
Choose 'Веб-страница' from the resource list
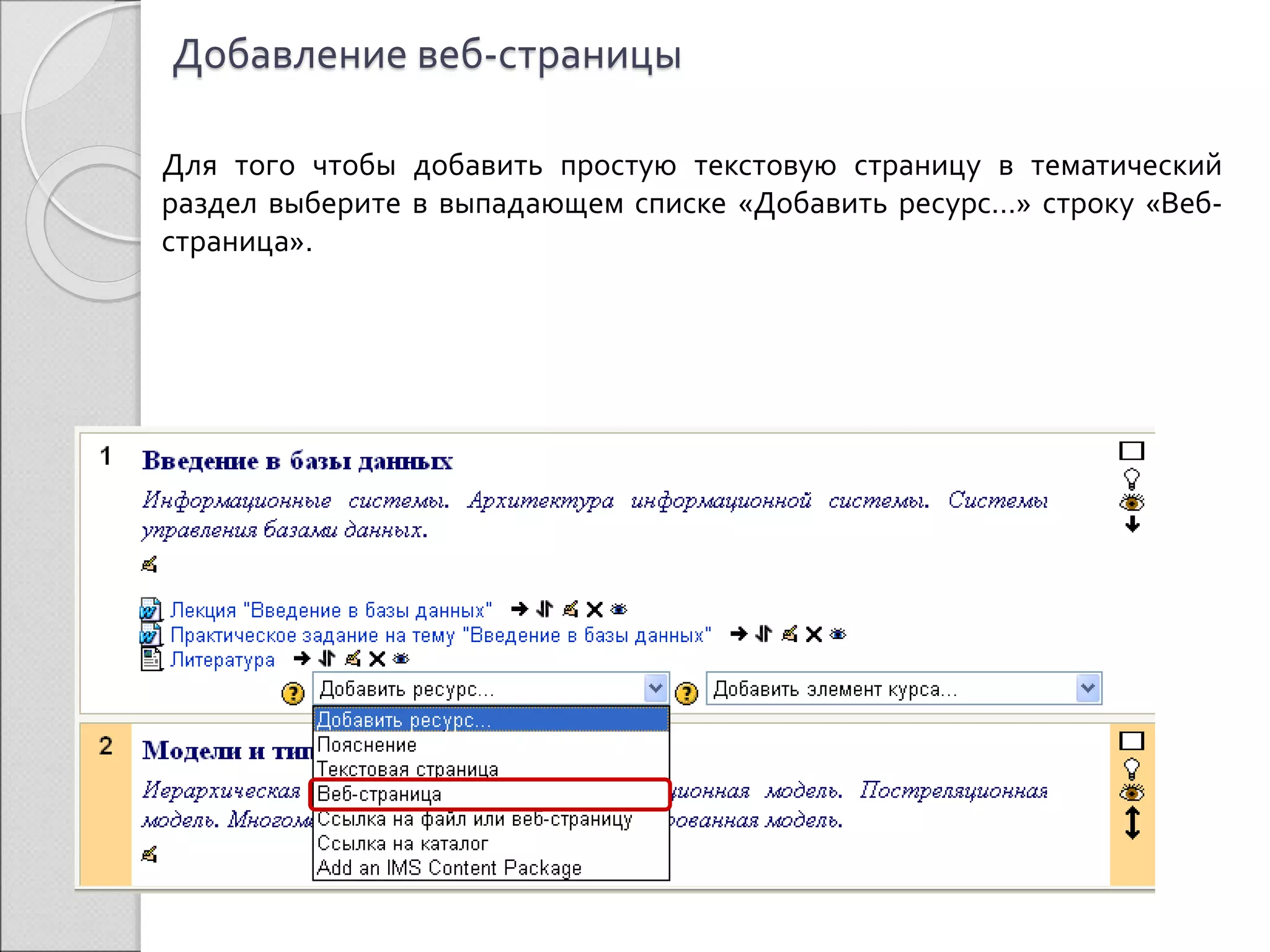pyautogui.click(x=490, y=795)
